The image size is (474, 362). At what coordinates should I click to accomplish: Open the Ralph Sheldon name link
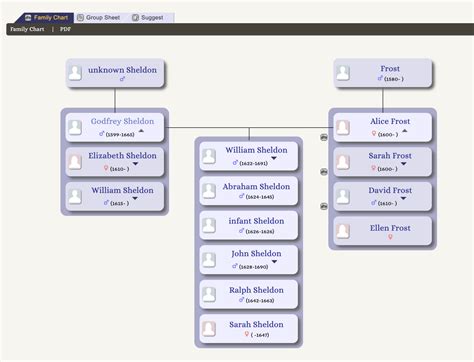(x=256, y=290)
